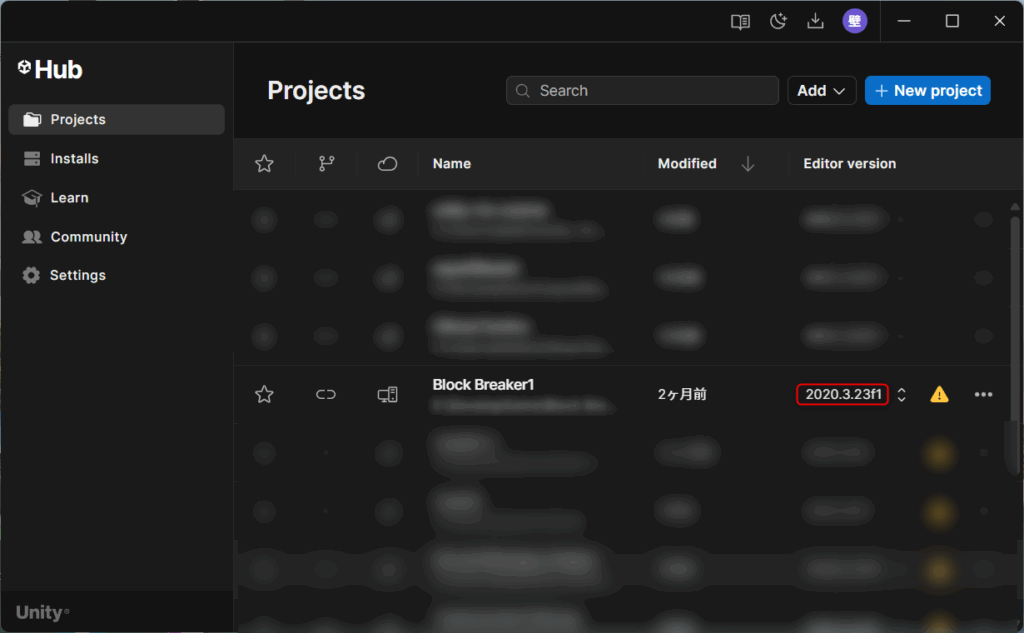Open the downloads tray icon

(x=815, y=22)
